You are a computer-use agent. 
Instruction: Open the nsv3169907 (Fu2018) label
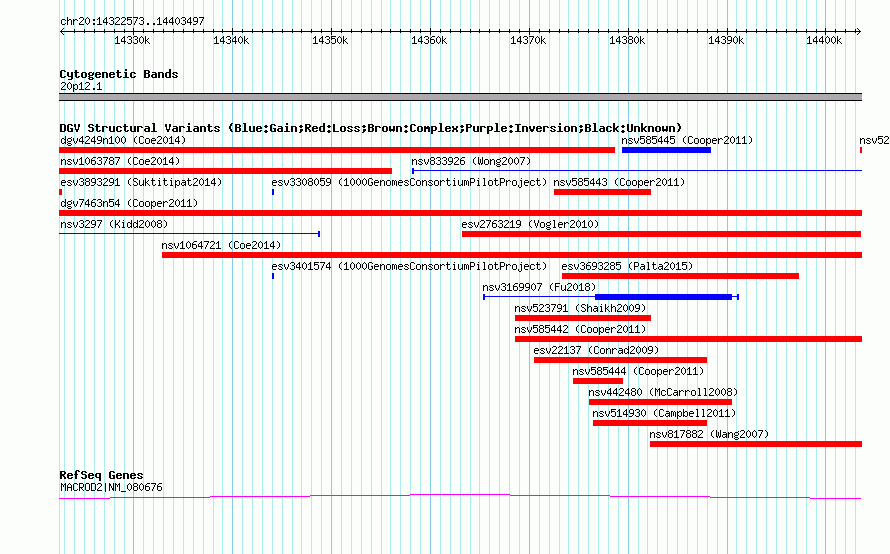click(539, 287)
